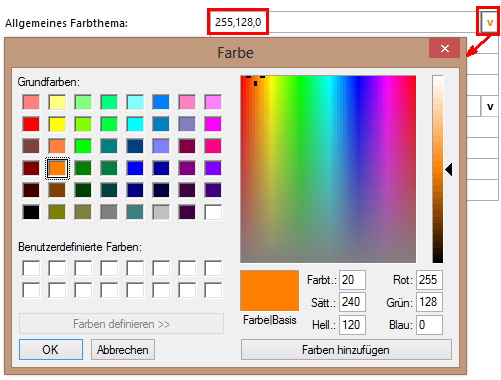
Task: Focus the Blau value input field
Action: [429, 325]
